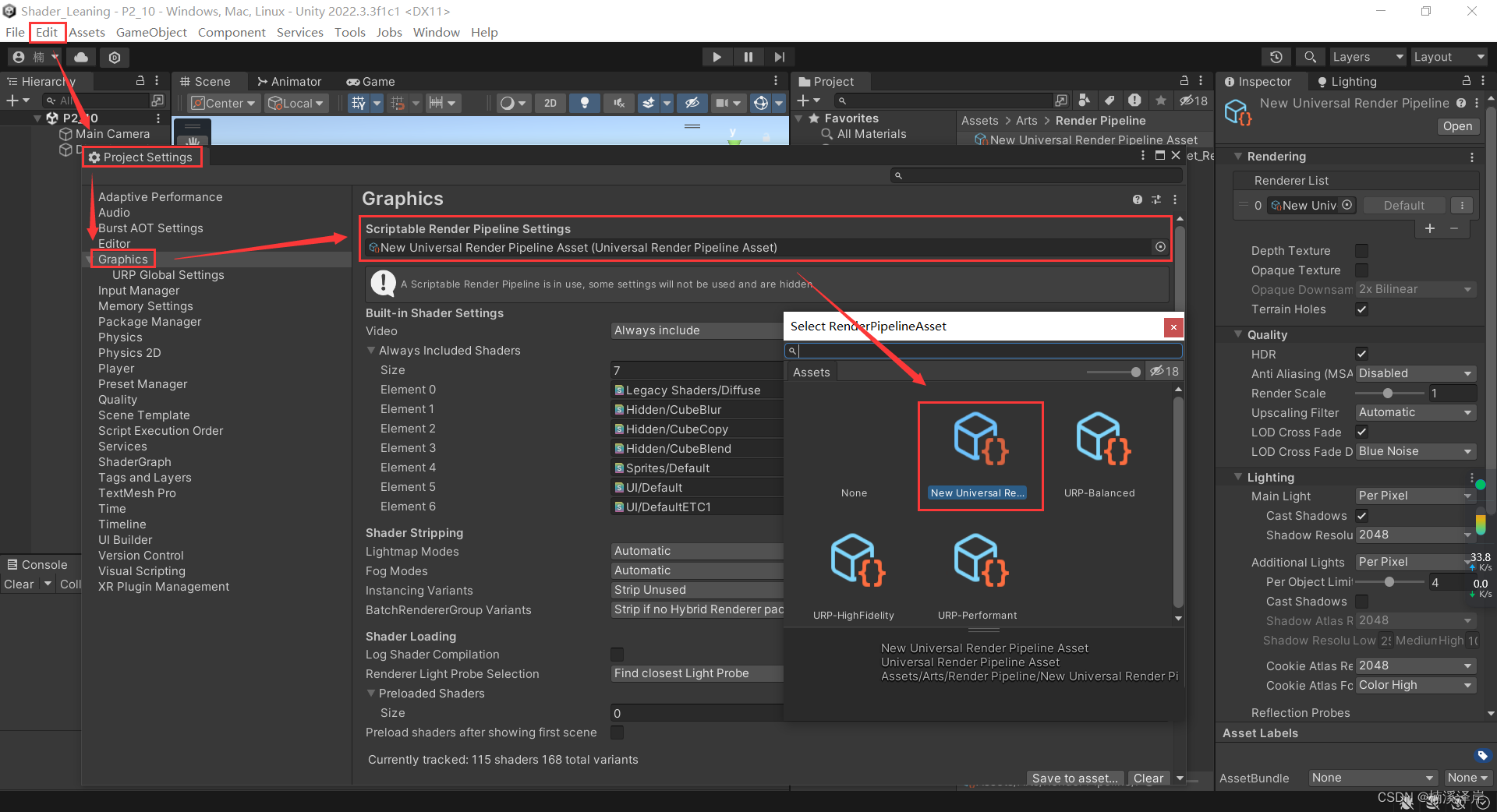Toggle the grid visibility icon in Scene toolbar
1497x812 pixels.
pos(358,103)
